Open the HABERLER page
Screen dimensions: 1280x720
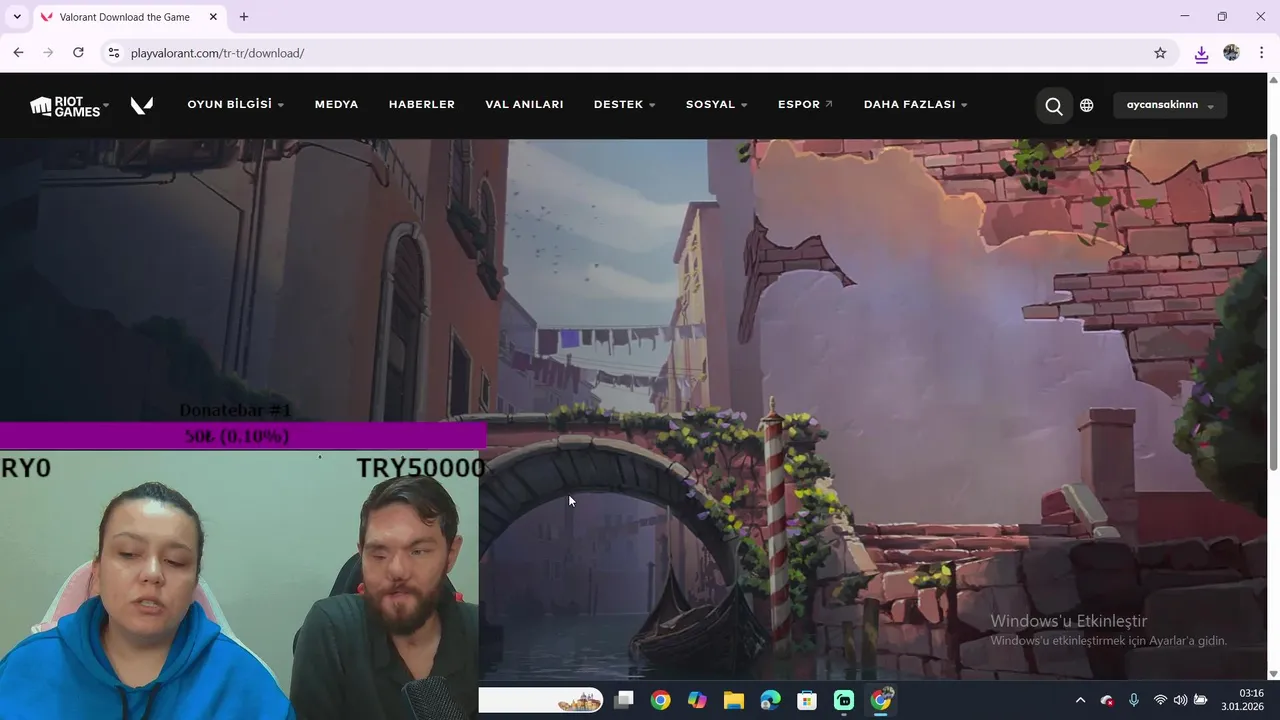(x=422, y=105)
